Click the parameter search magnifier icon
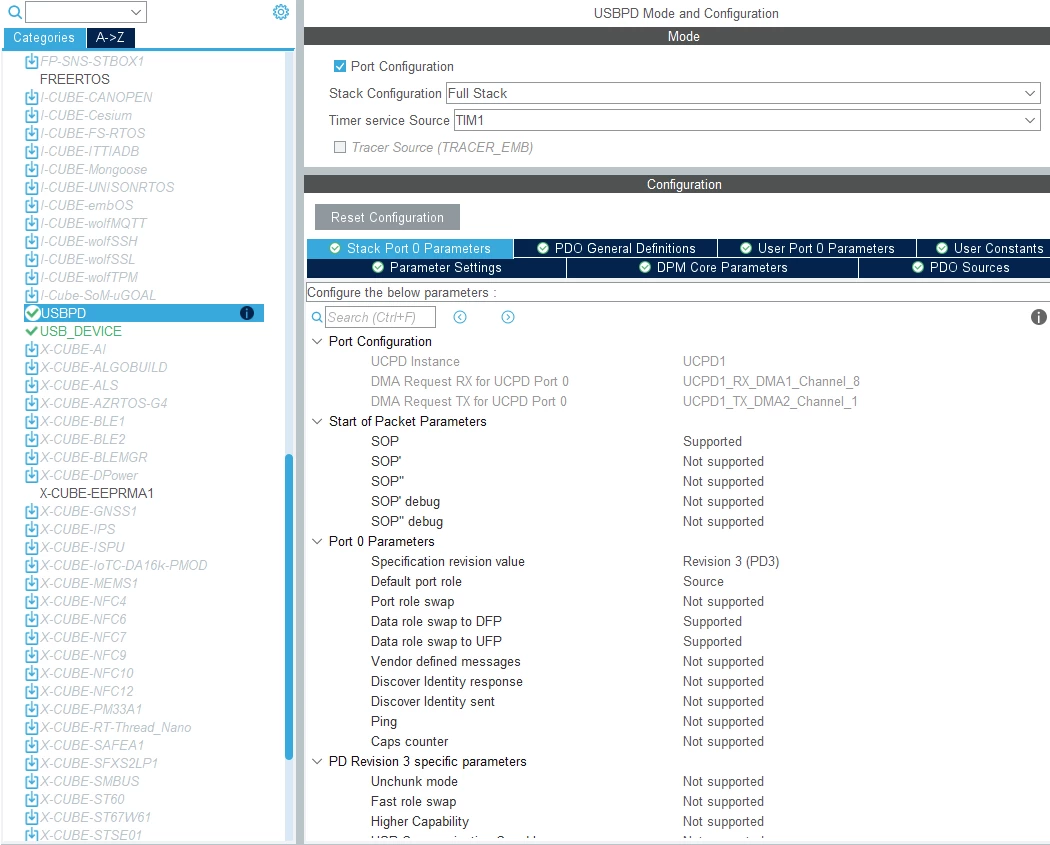 [x=317, y=317]
